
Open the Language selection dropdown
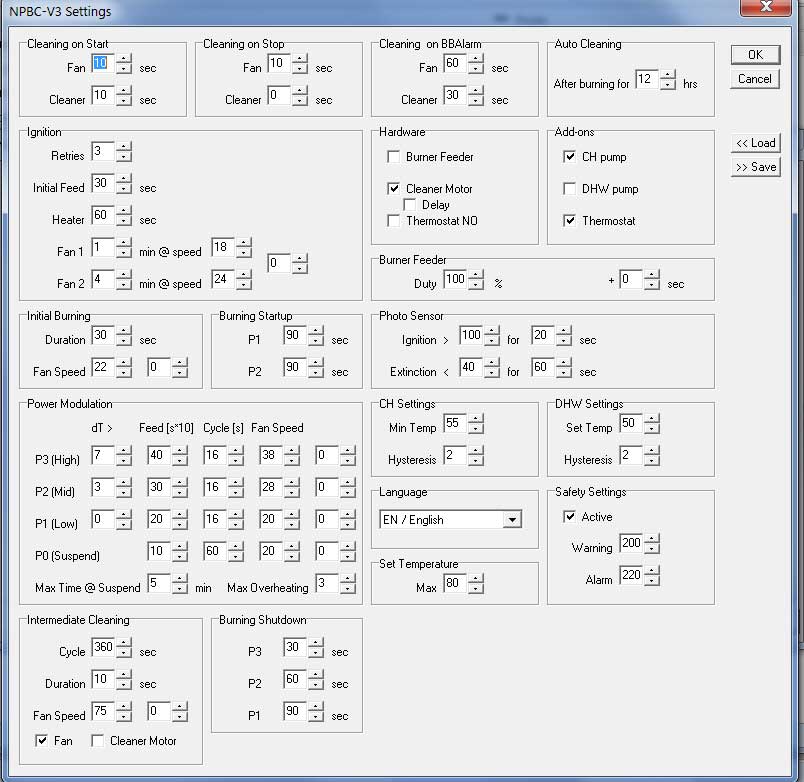513,519
